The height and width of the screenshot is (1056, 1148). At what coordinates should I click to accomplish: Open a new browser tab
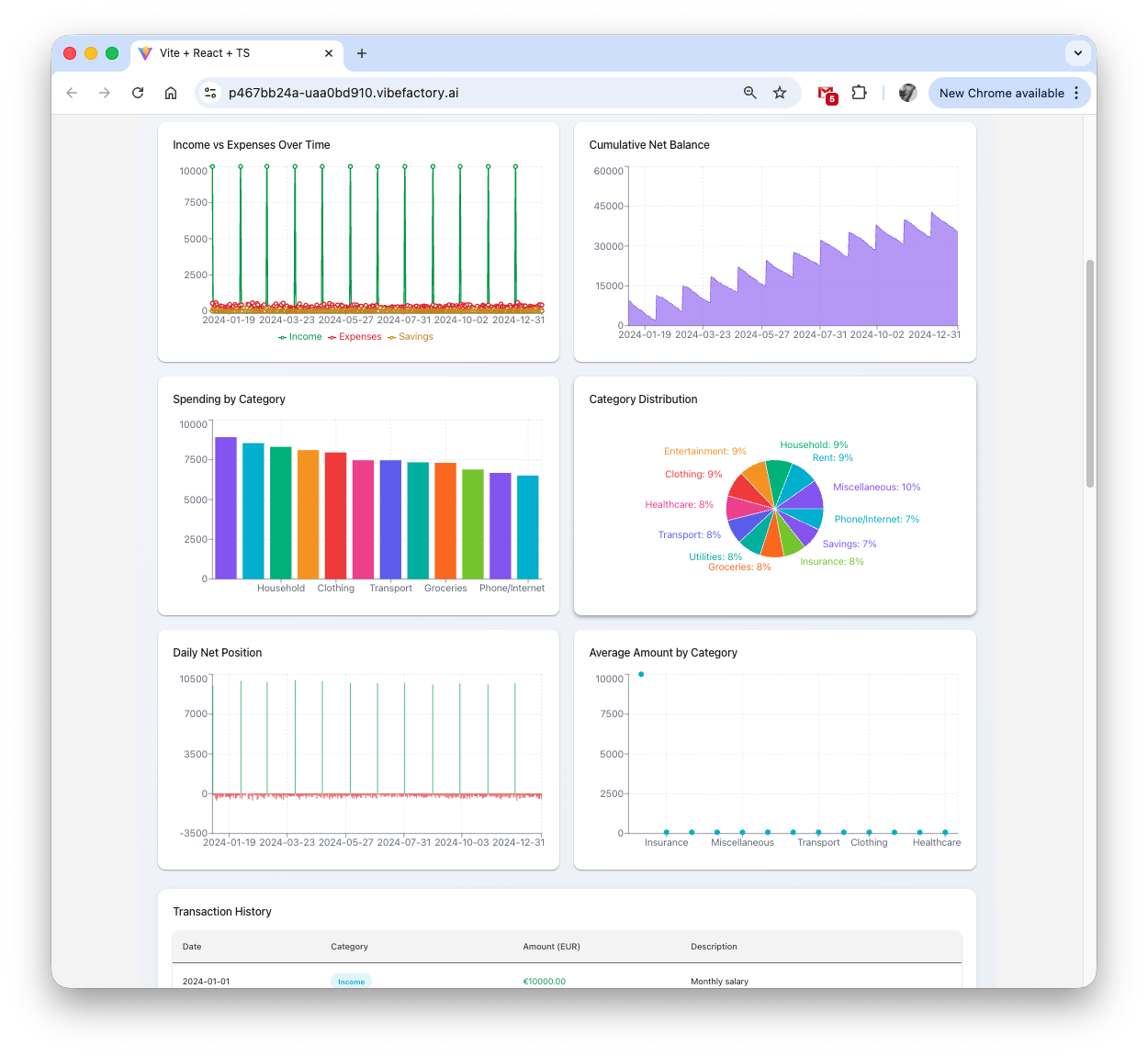click(x=361, y=53)
